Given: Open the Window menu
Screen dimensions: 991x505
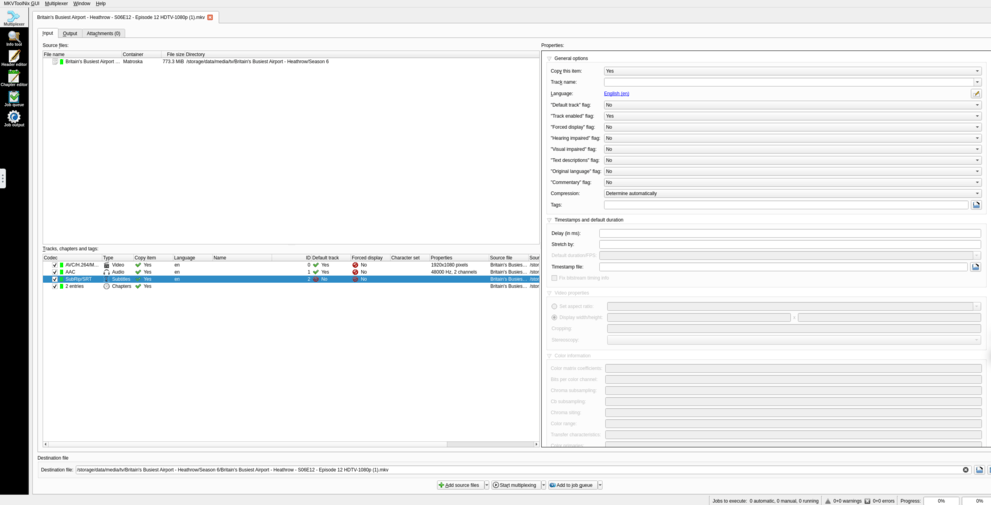Looking at the screenshot, I should coord(82,3).
